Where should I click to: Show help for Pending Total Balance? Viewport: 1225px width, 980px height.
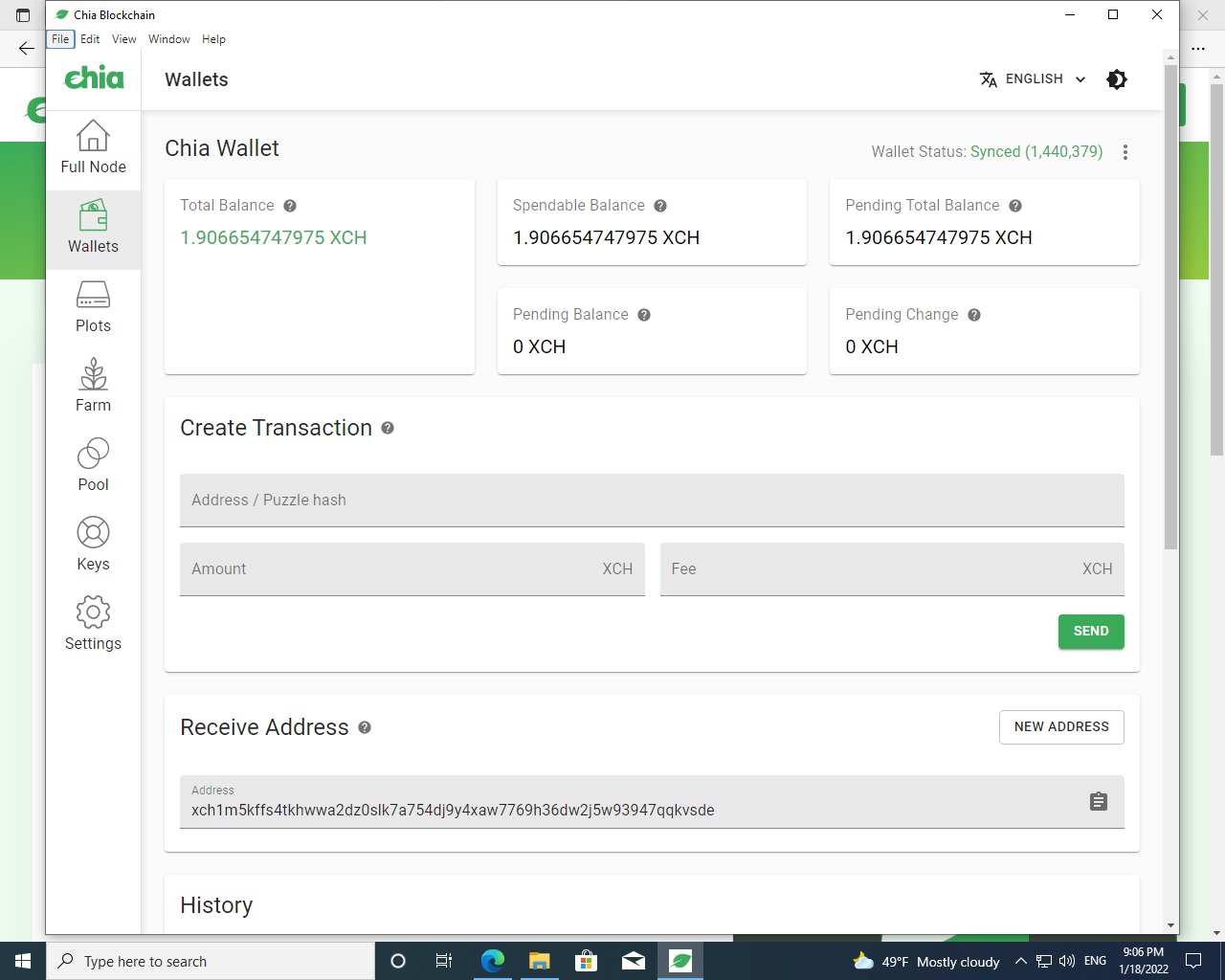[x=1015, y=206]
